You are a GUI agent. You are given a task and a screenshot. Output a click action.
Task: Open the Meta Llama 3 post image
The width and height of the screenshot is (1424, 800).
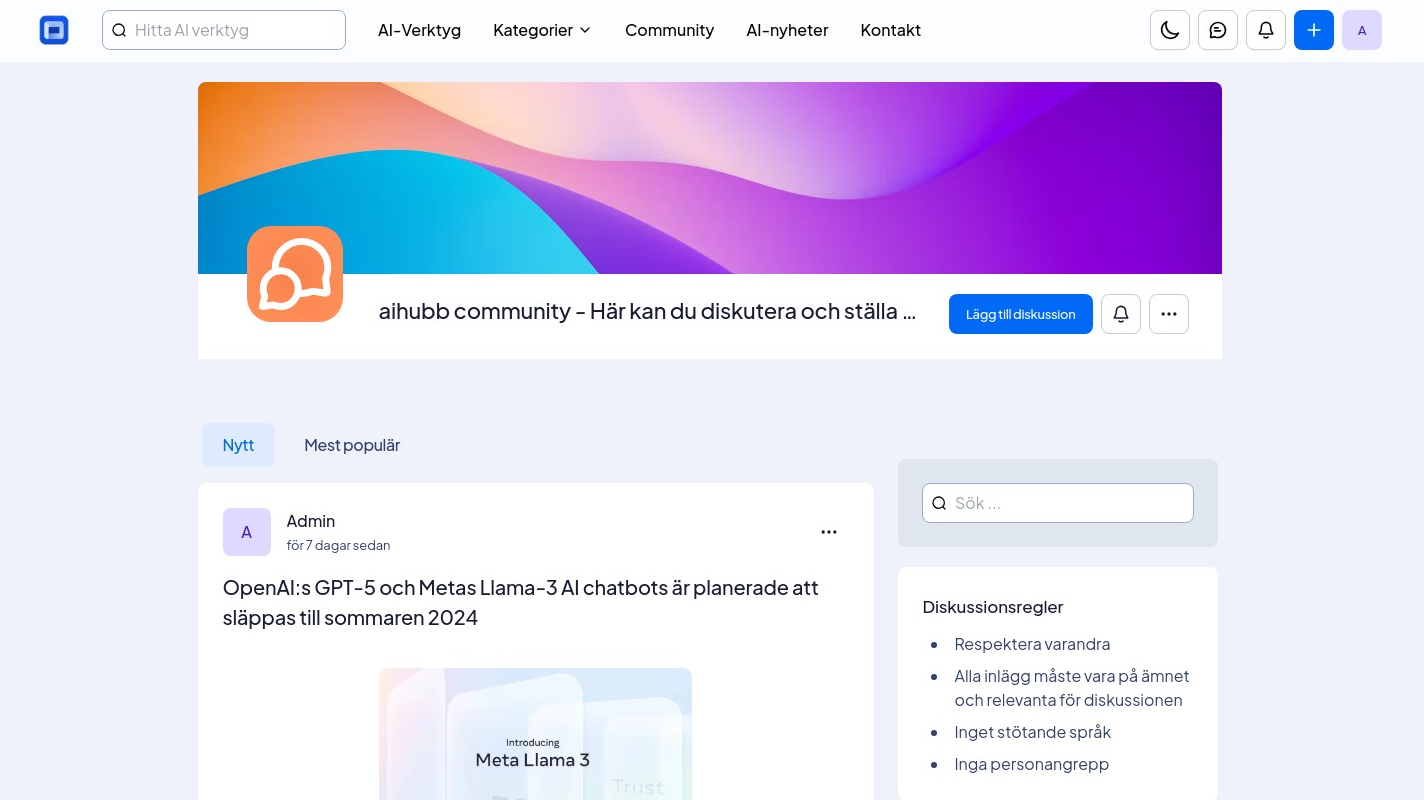(535, 734)
